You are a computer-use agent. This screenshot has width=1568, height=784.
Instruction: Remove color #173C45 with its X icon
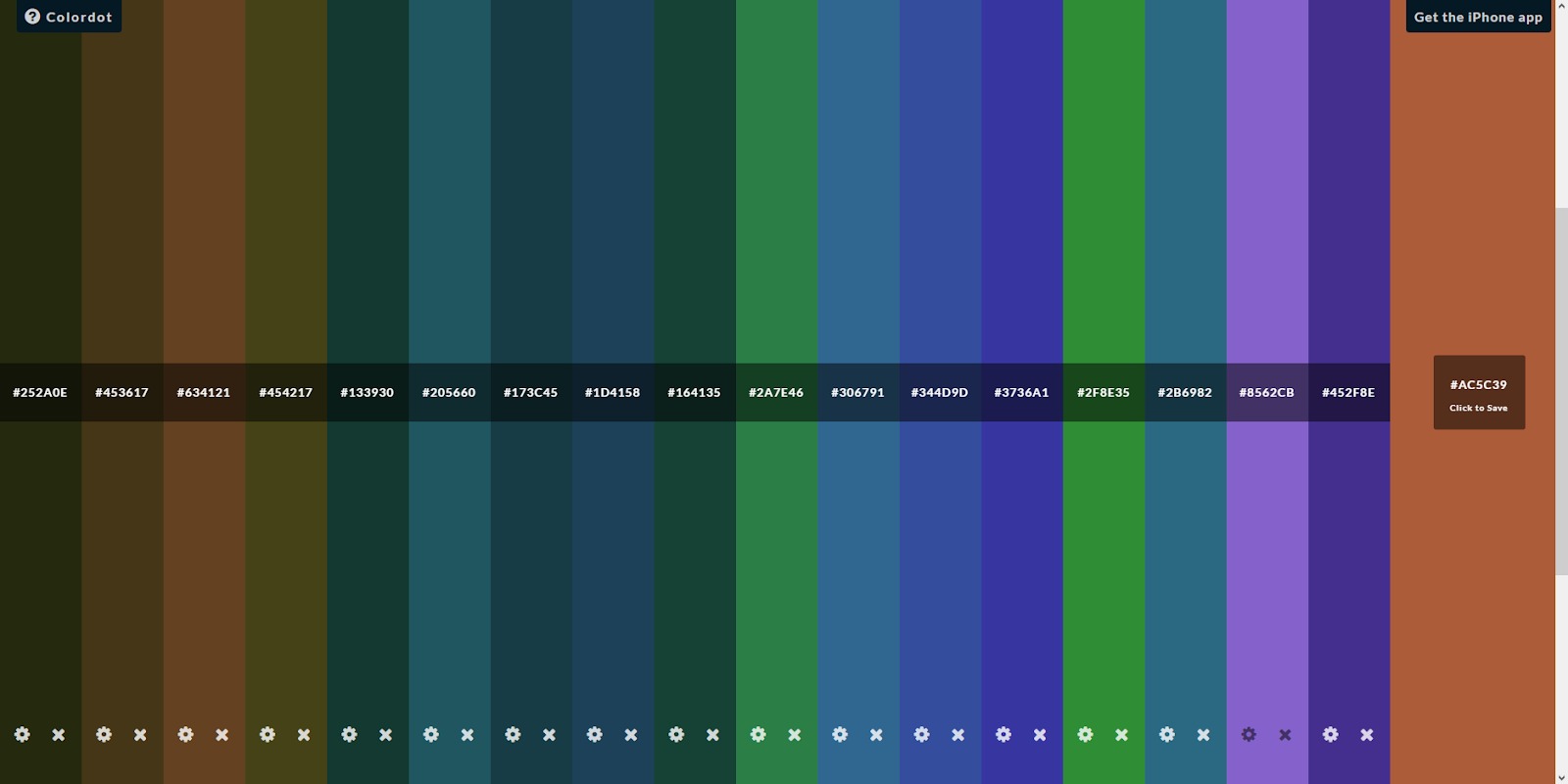pyautogui.click(x=549, y=734)
